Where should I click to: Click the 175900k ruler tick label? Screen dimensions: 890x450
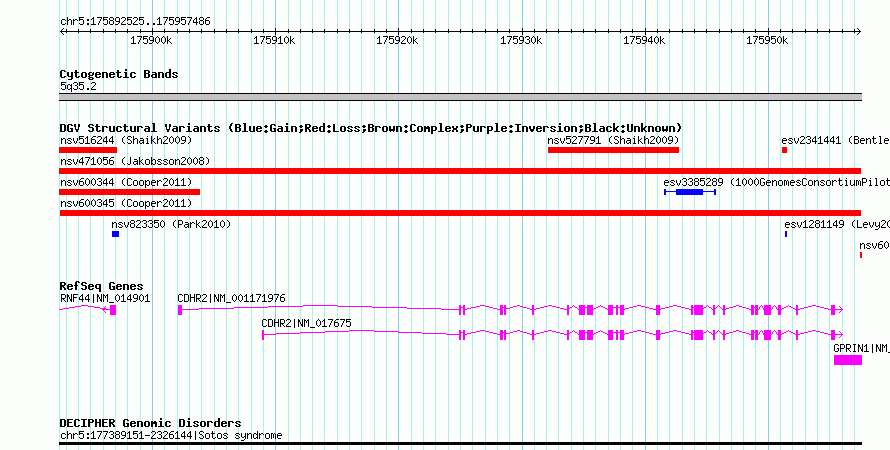point(152,41)
